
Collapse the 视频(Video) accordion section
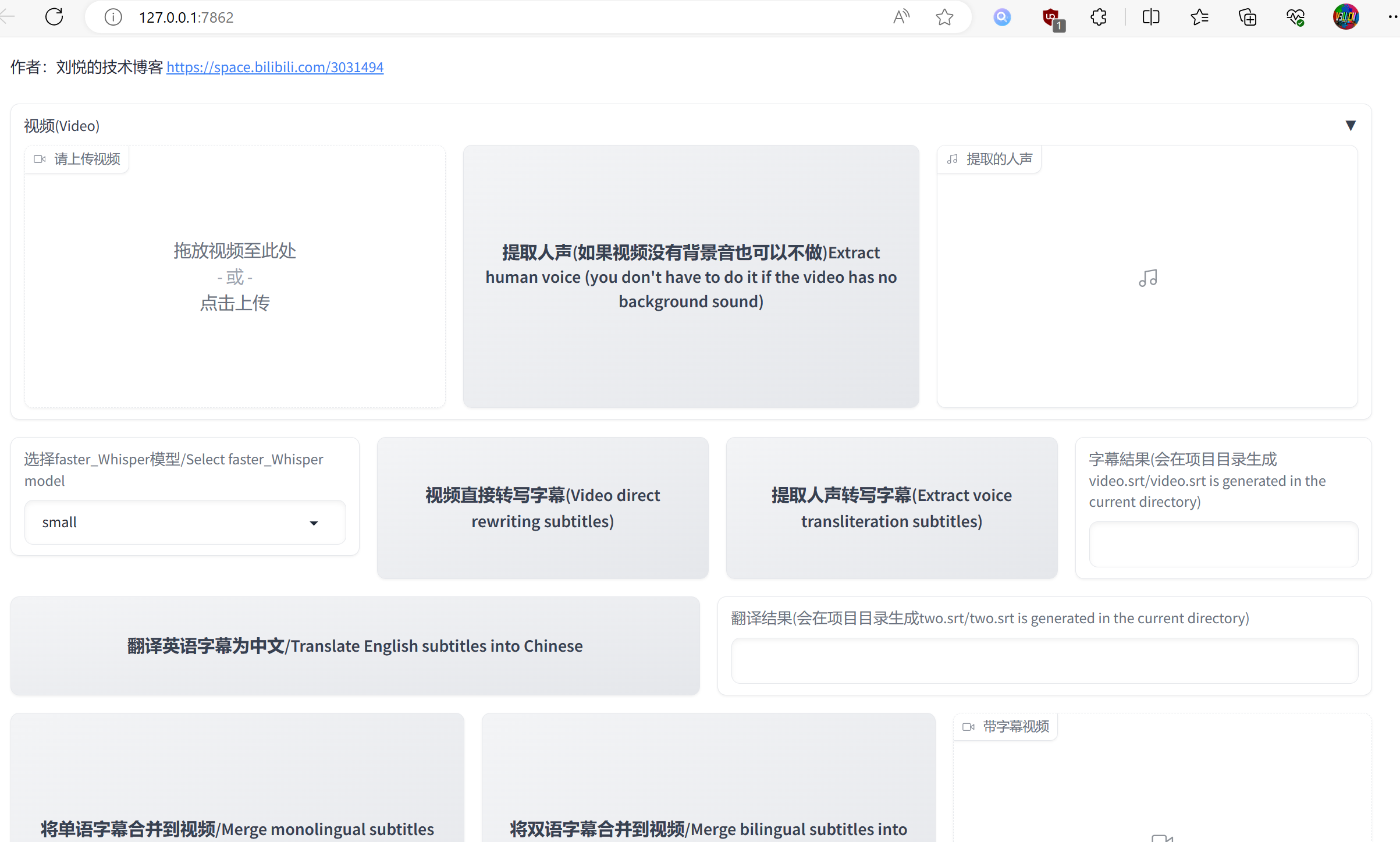tap(1351, 126)
